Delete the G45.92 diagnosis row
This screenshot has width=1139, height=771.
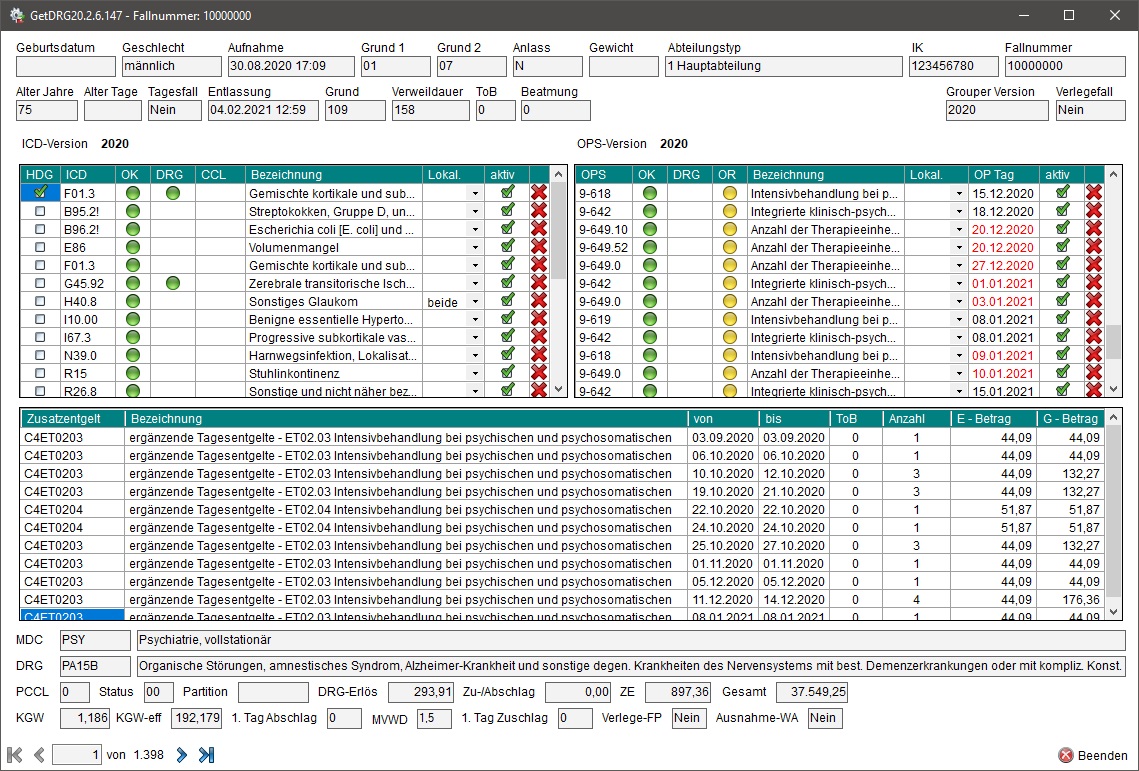tap(538, 283)
